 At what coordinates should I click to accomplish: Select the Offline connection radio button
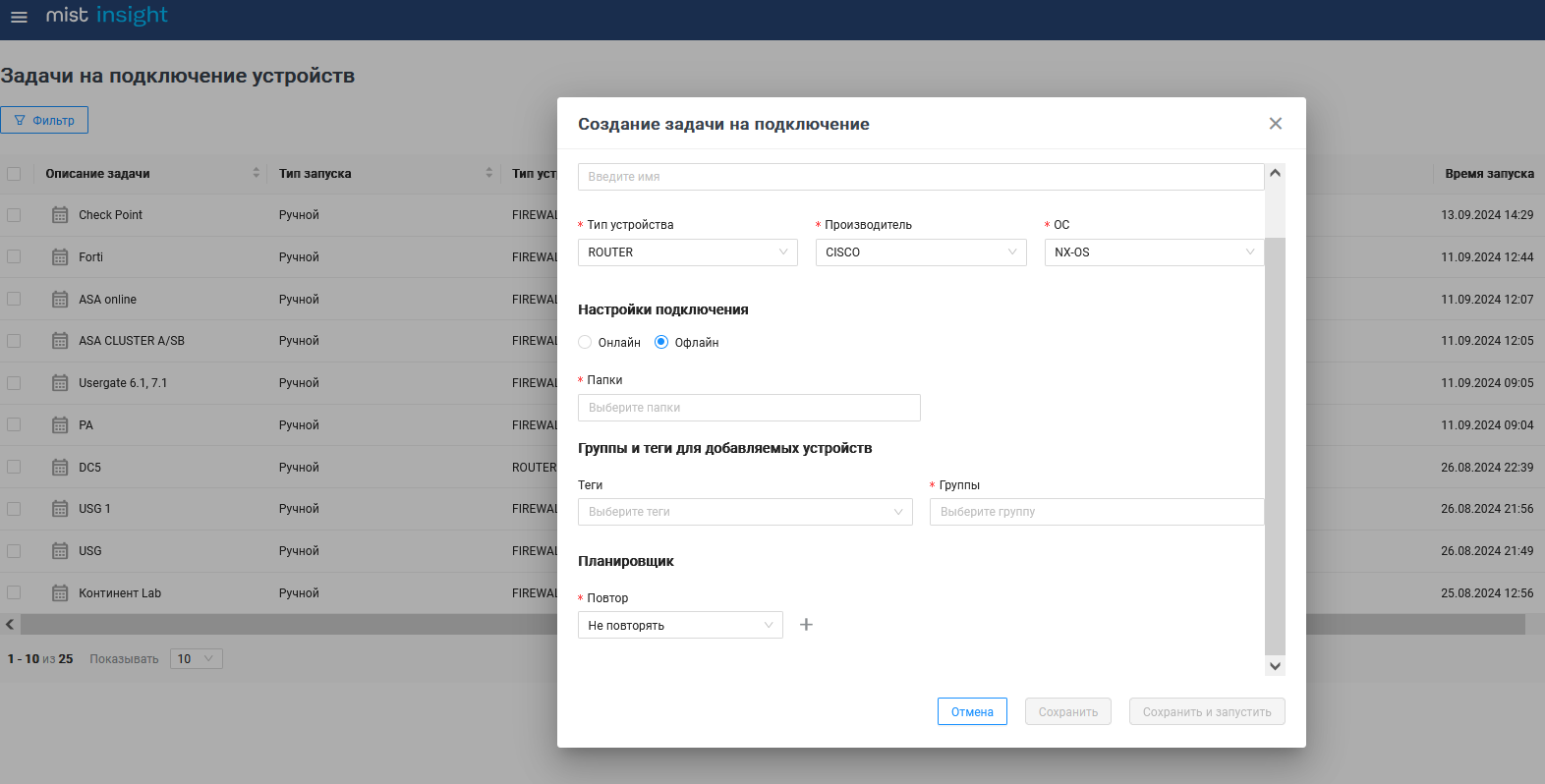pyautogui.click(x=661, y=343)
